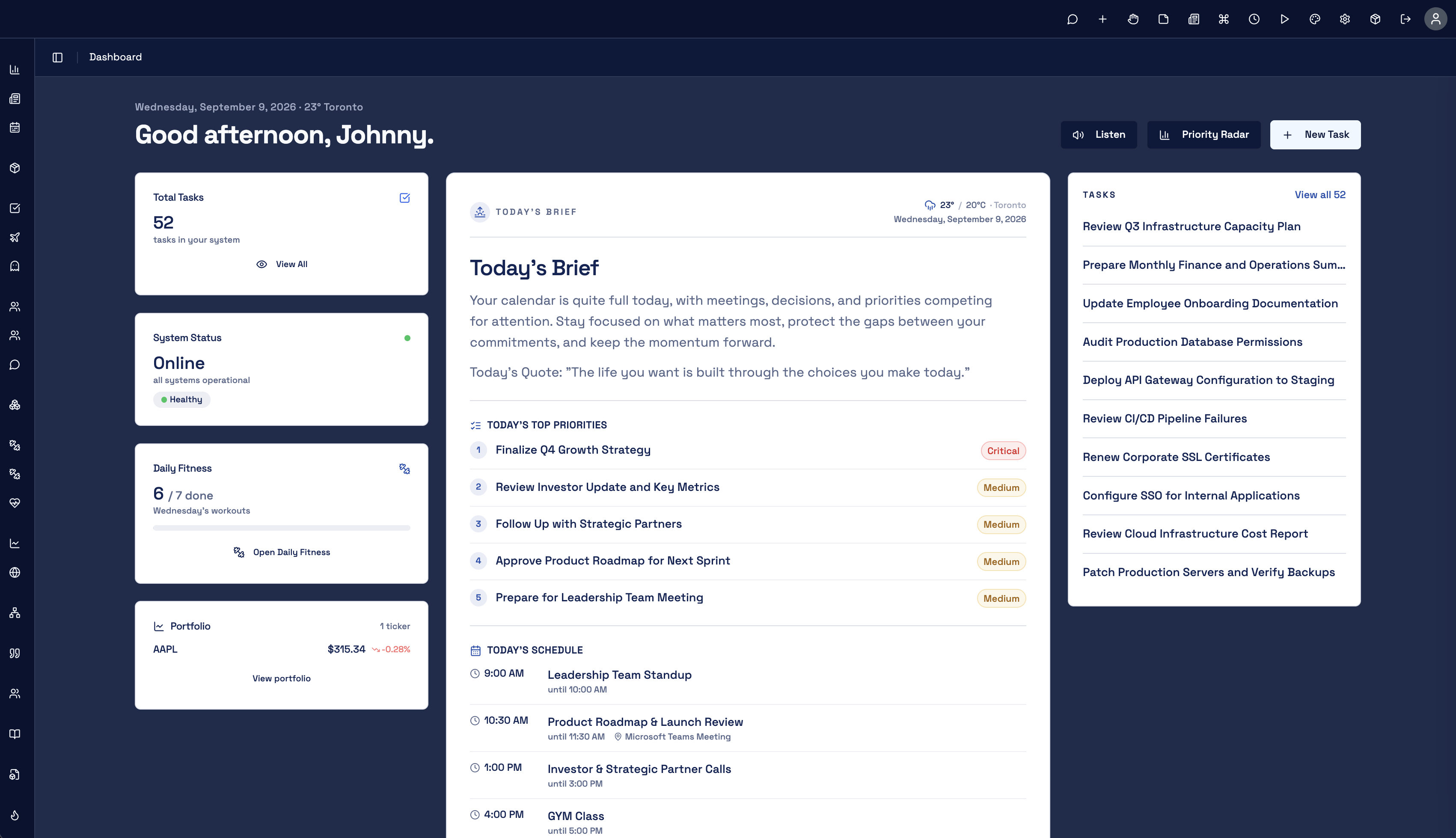The image size is (1456, 838).
Task: Open Daily Fitness from the card button
Action: (282, 552)
